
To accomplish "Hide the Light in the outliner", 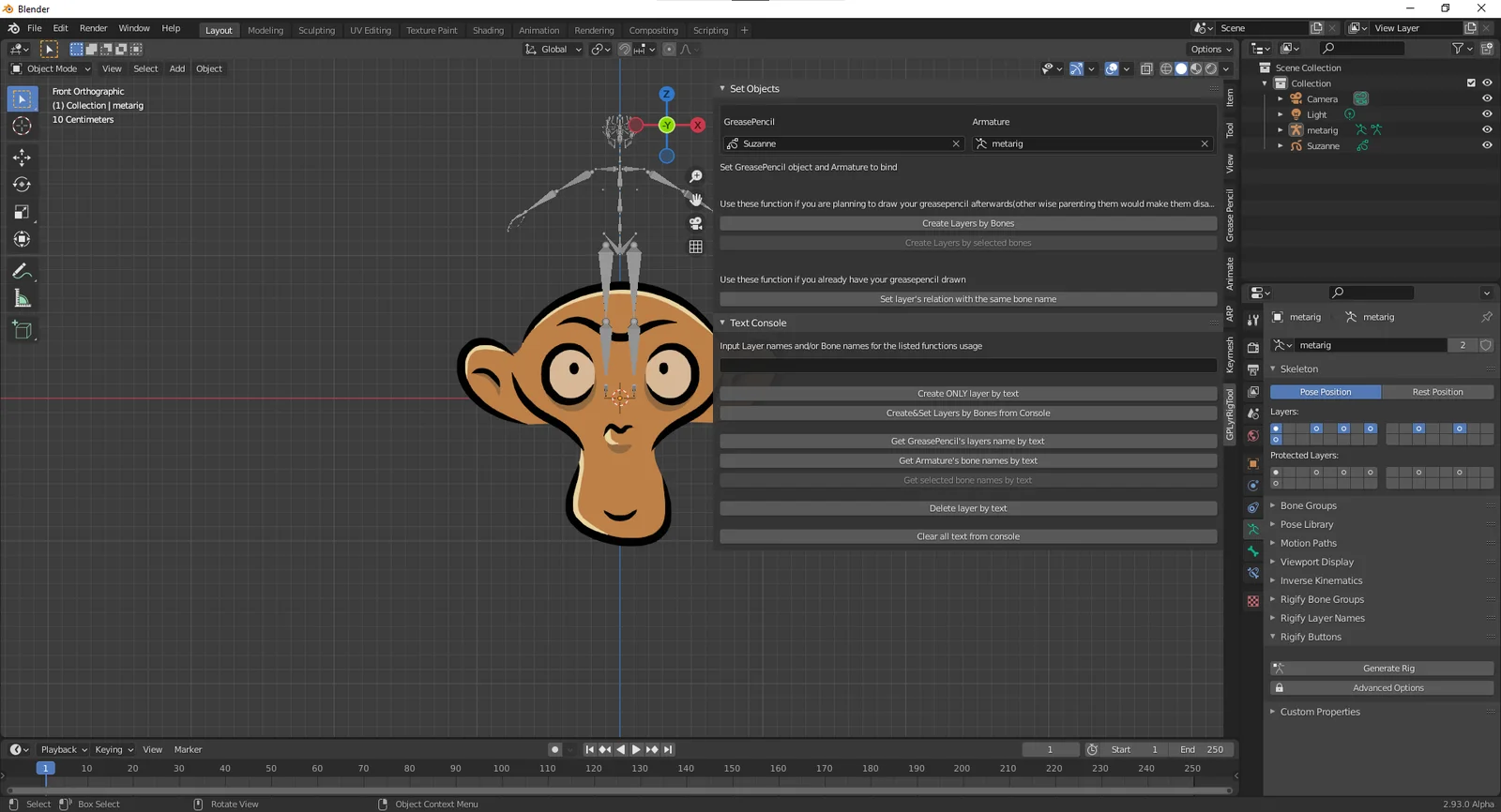I will pos(1487,114).
